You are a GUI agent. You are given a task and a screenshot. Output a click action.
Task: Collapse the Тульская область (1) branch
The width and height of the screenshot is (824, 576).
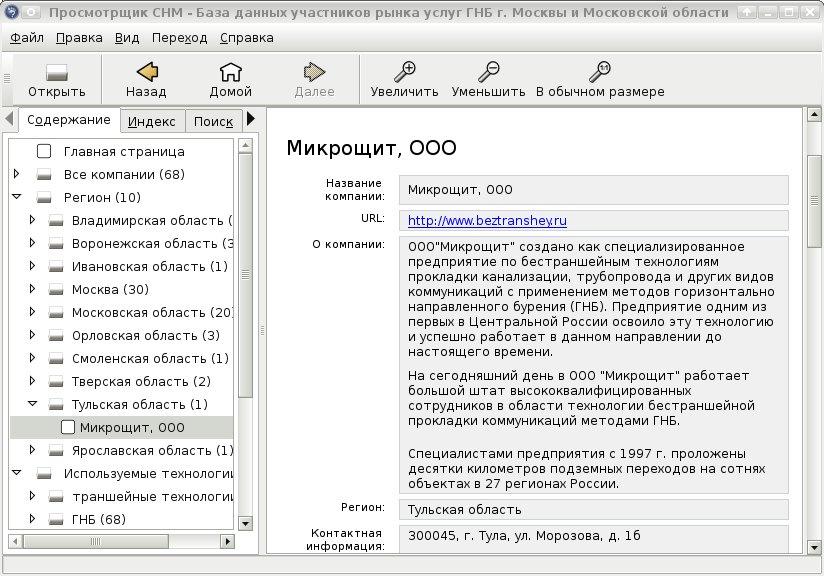[x=33, y=404]
